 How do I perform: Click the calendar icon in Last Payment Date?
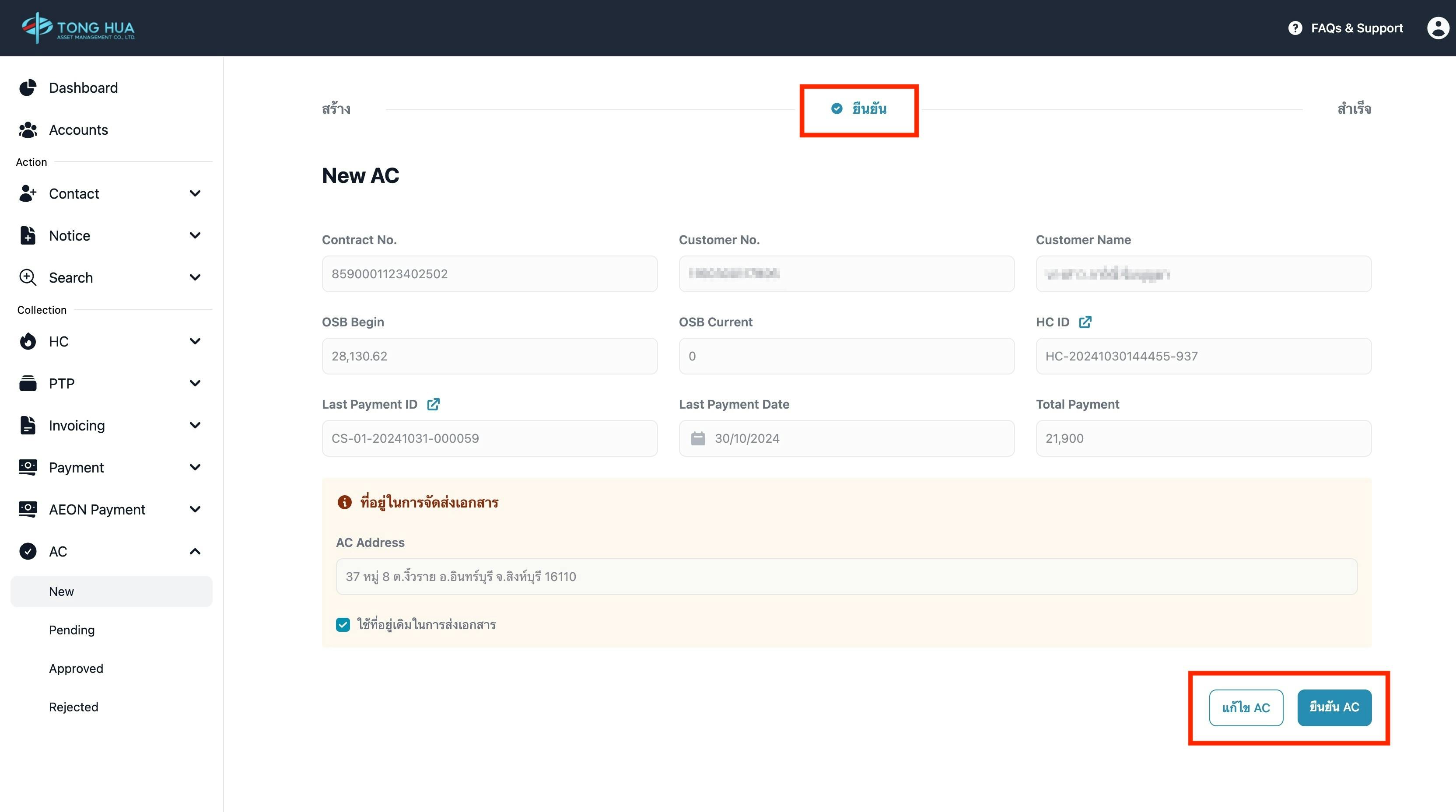coord(698,438)
